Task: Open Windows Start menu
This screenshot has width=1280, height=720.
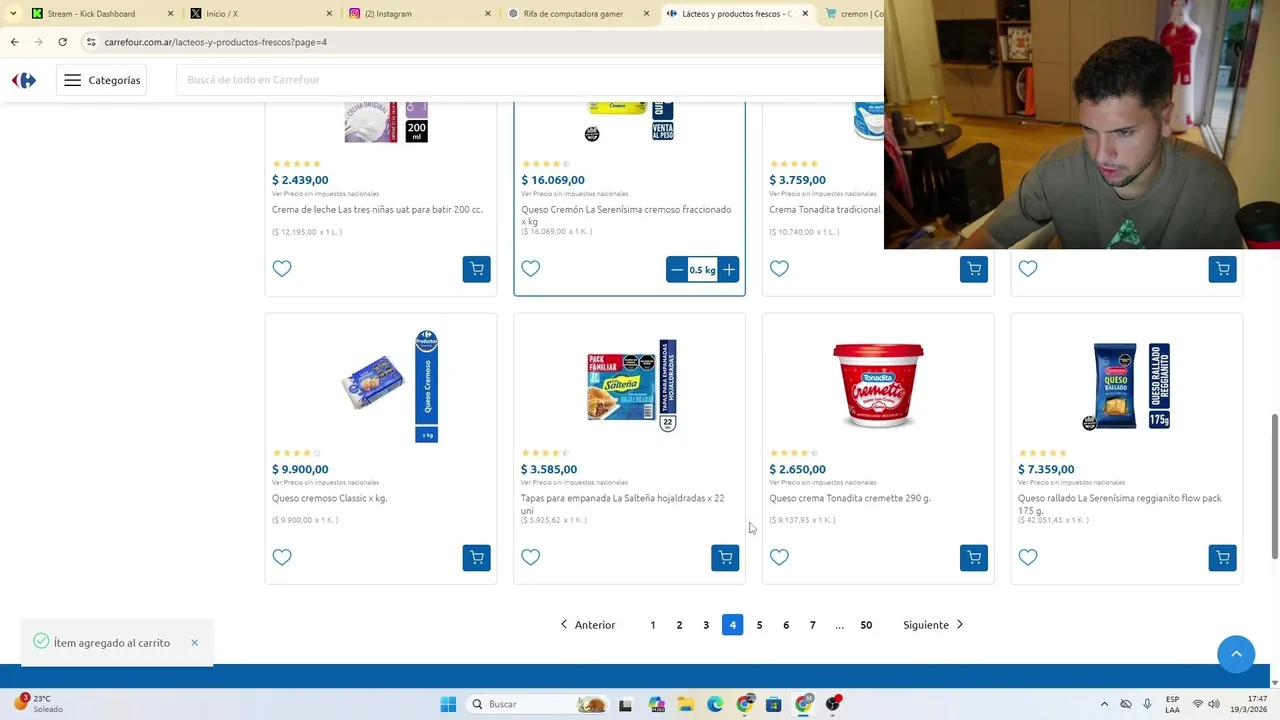Action: [448, 704]
